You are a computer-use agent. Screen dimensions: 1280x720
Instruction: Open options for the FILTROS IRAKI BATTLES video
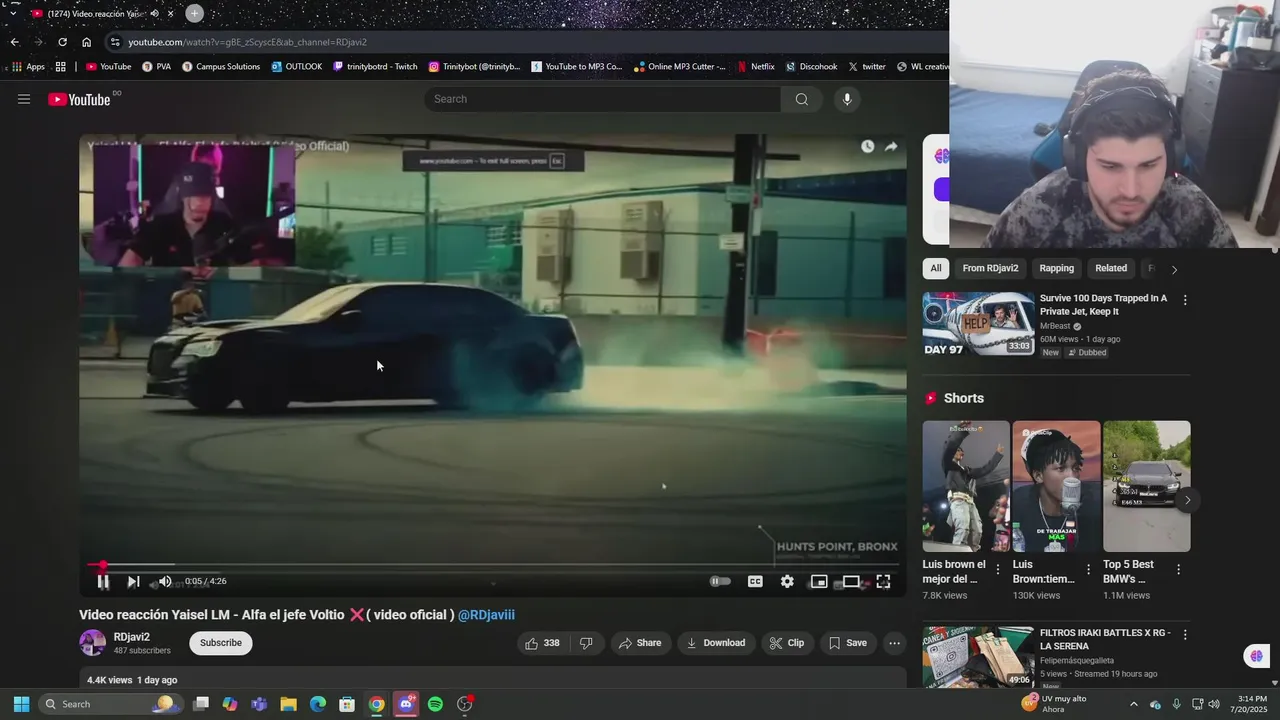[x=1185, y=635]
